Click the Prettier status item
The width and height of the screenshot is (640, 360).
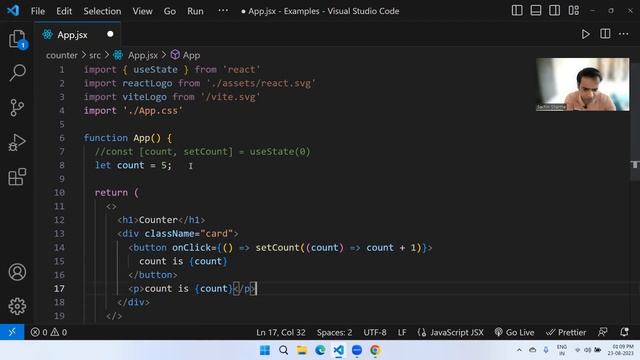[x=566, y=332]
